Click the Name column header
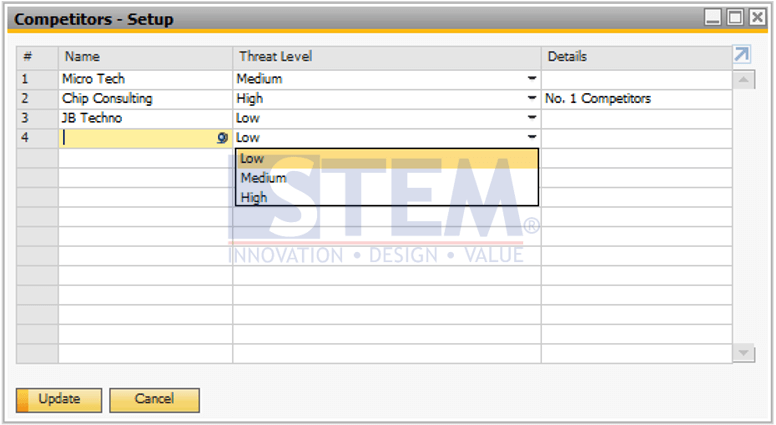776x425 pixels. 146,57
